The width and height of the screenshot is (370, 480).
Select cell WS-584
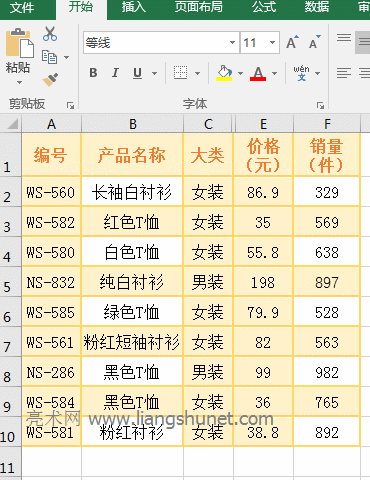tap(51, 402)
